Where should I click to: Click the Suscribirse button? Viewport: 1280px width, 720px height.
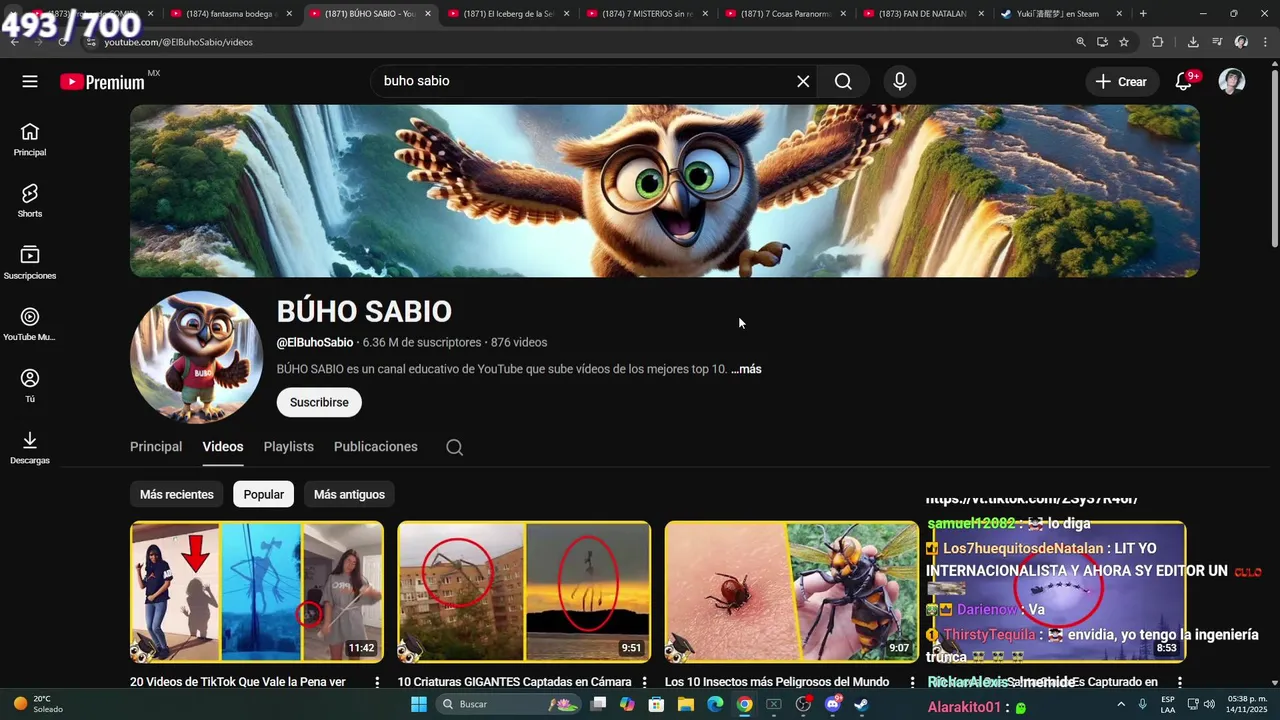pyautogui.click(x=319, y=402)
